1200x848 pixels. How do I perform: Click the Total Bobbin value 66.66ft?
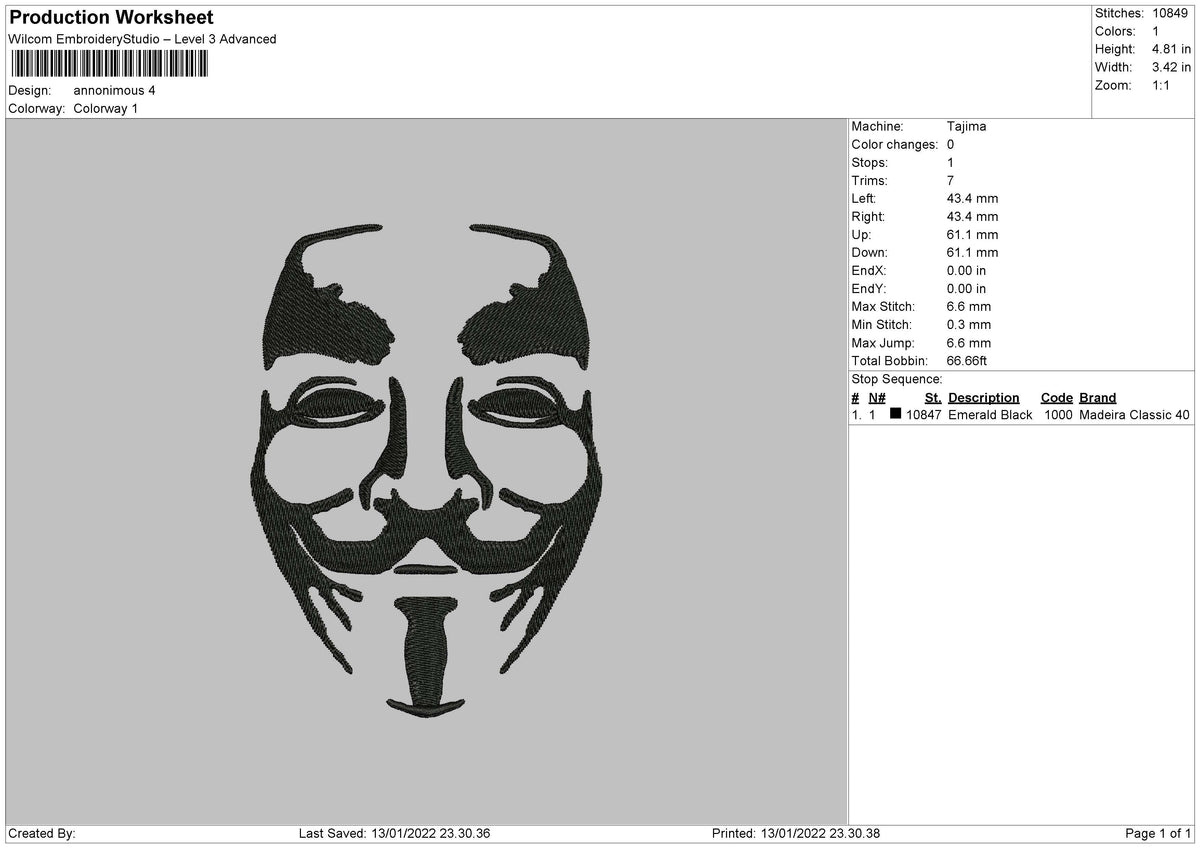coord(967,360)
